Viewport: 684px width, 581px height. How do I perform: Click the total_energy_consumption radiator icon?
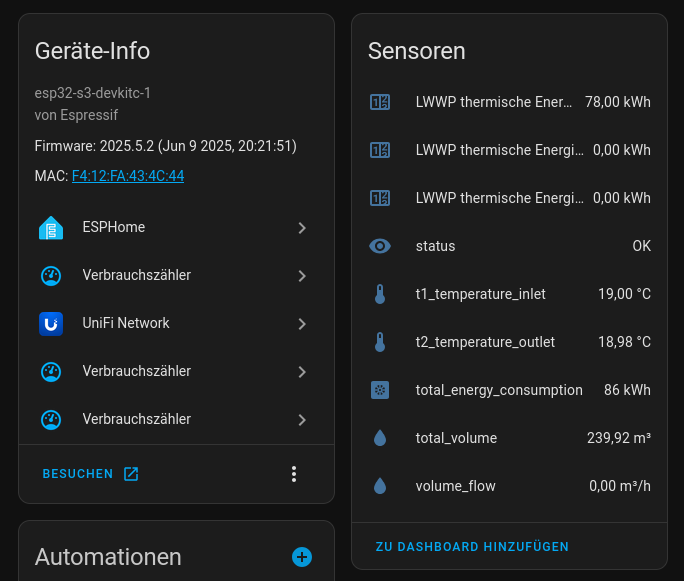click(380, 390)
